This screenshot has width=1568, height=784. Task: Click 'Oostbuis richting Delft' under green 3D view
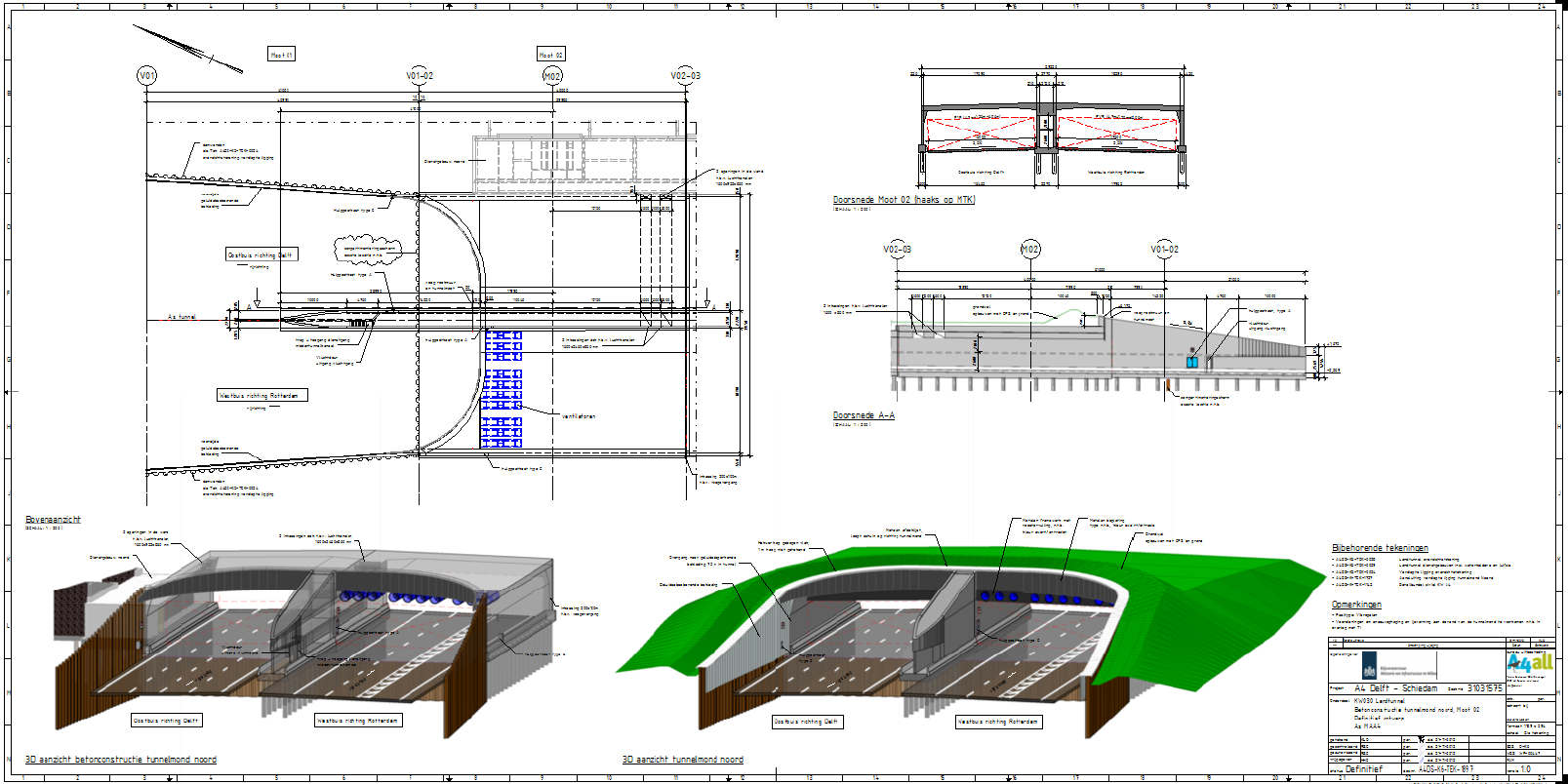pyautogui.click(x=807, y=722)
